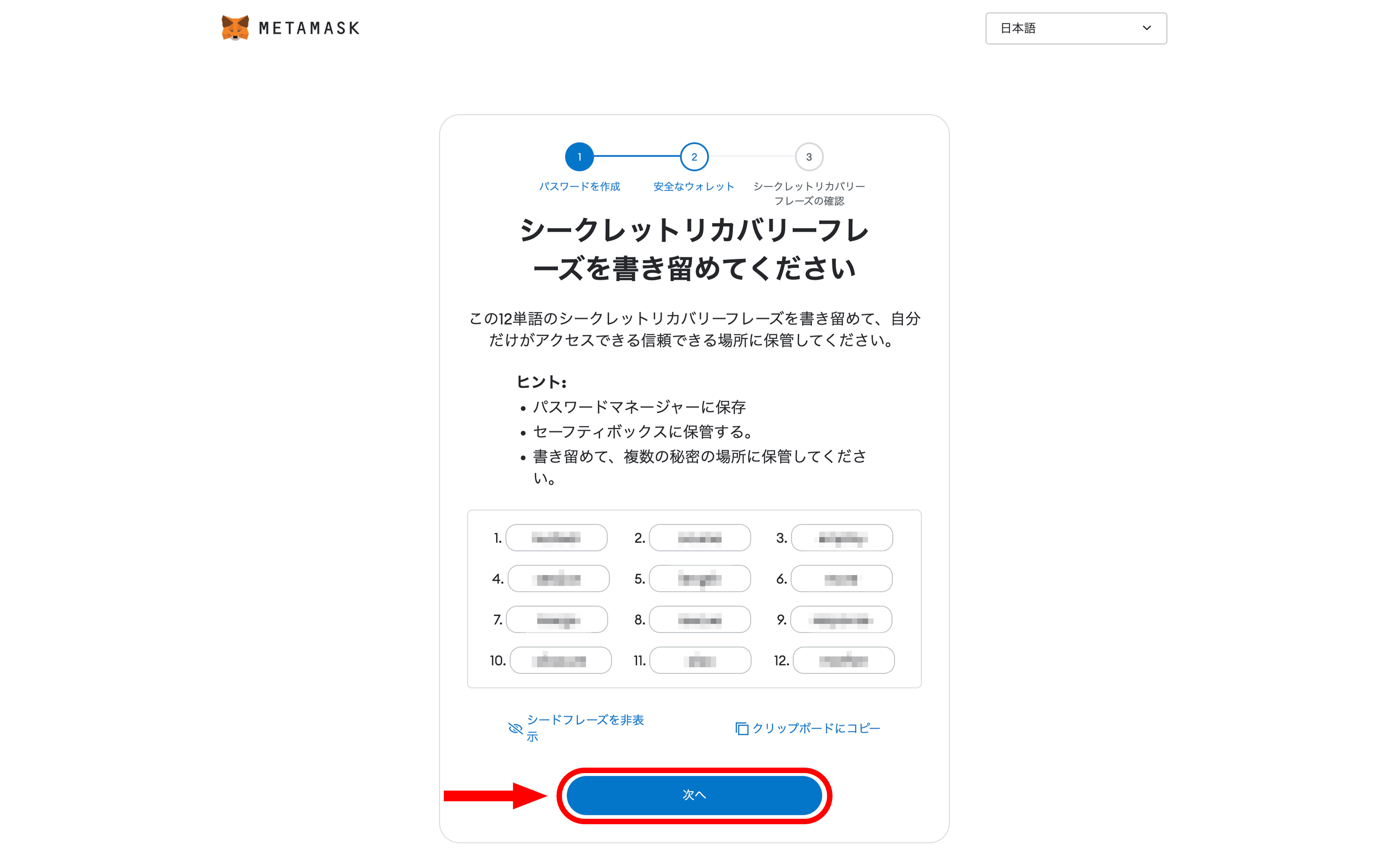This screenshot has width=1389, height=868.
Task: Select step 2 circle in progress indicator
Action: click(694, 157)
